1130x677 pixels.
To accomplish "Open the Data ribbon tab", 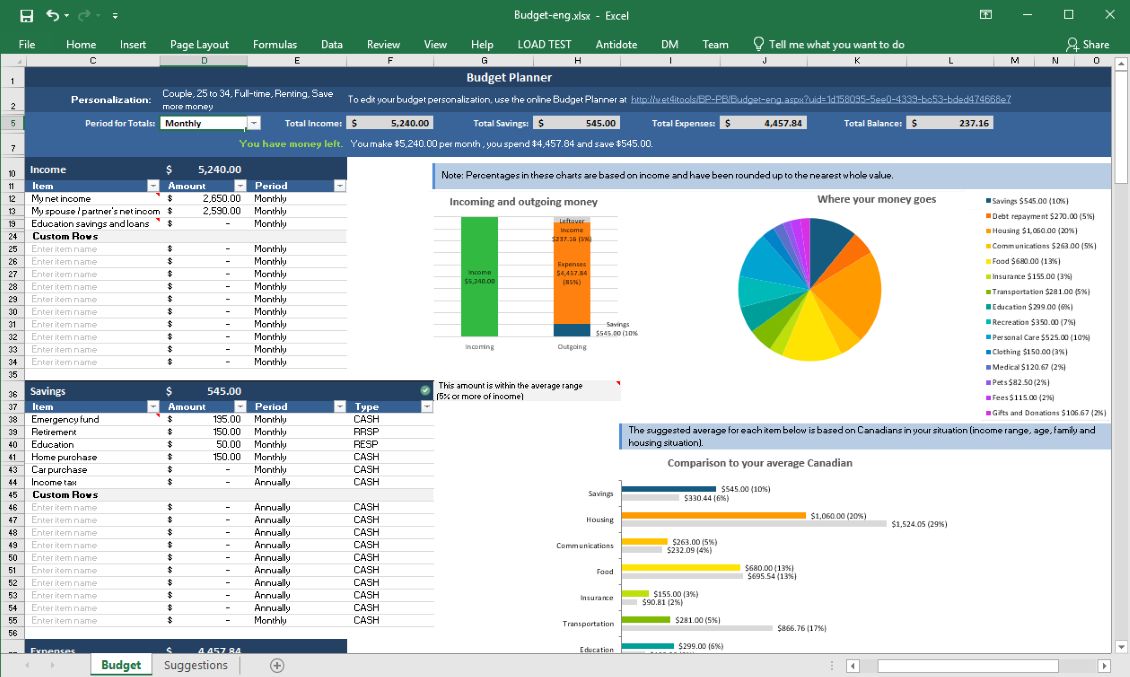I will [x=332, y=44].
